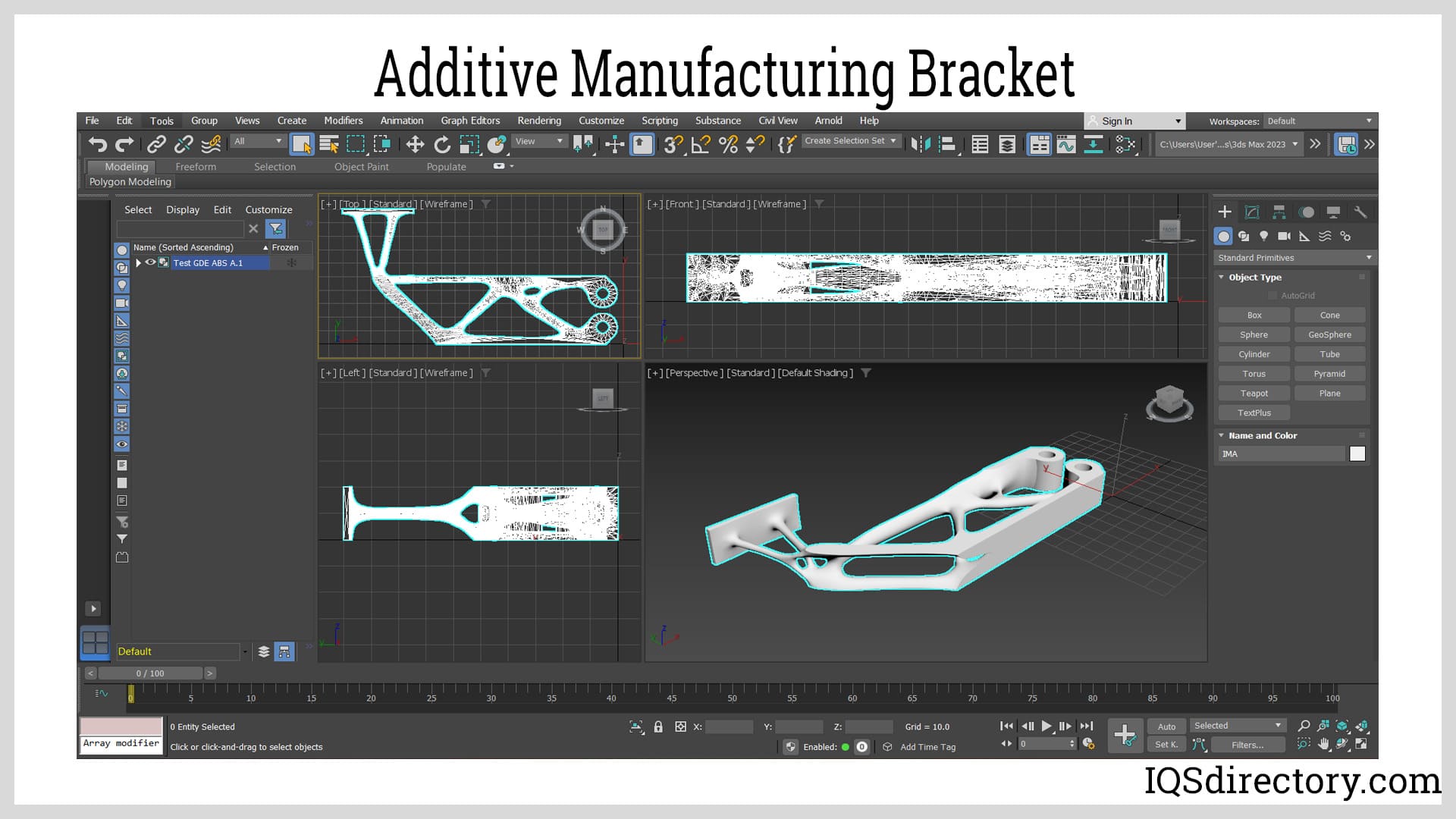
Task: Select the Move transform tool
Action: point(415,144)
